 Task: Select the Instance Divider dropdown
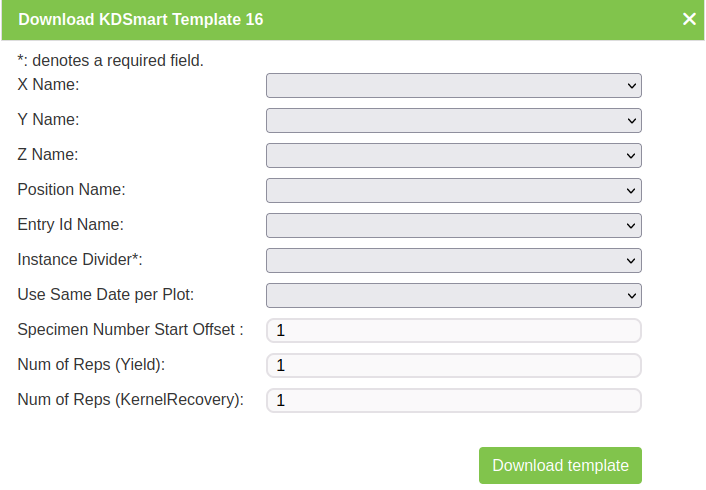[453, 261]
